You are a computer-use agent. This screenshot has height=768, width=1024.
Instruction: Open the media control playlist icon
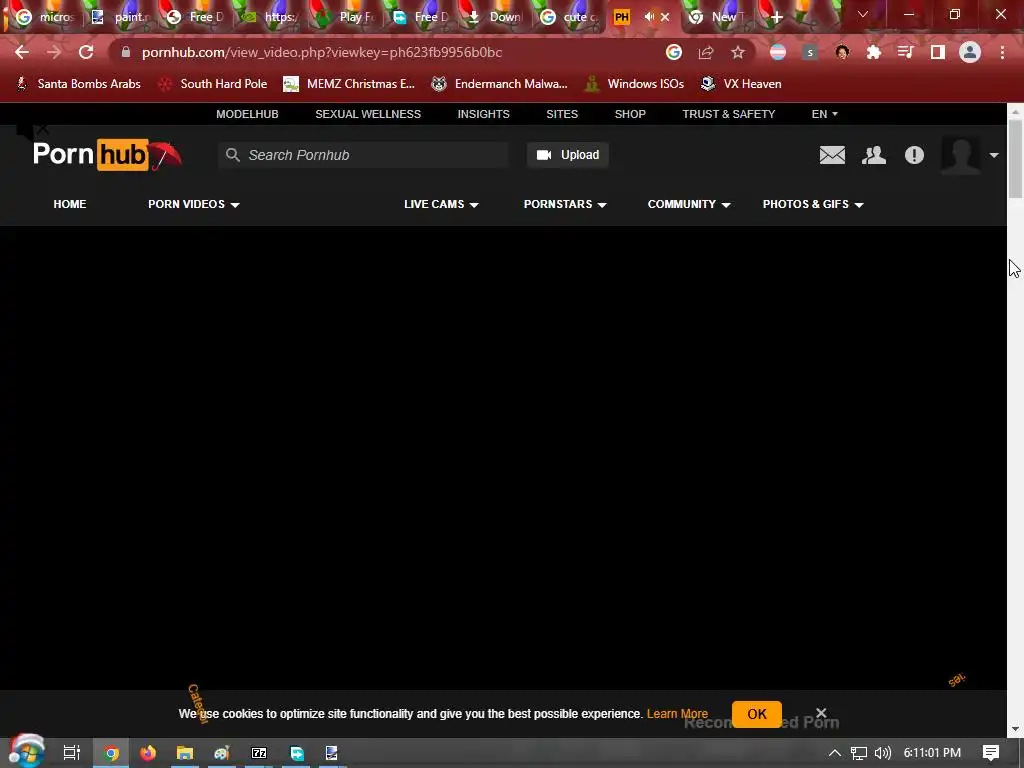pyautogui.click(x=906, y=52)
